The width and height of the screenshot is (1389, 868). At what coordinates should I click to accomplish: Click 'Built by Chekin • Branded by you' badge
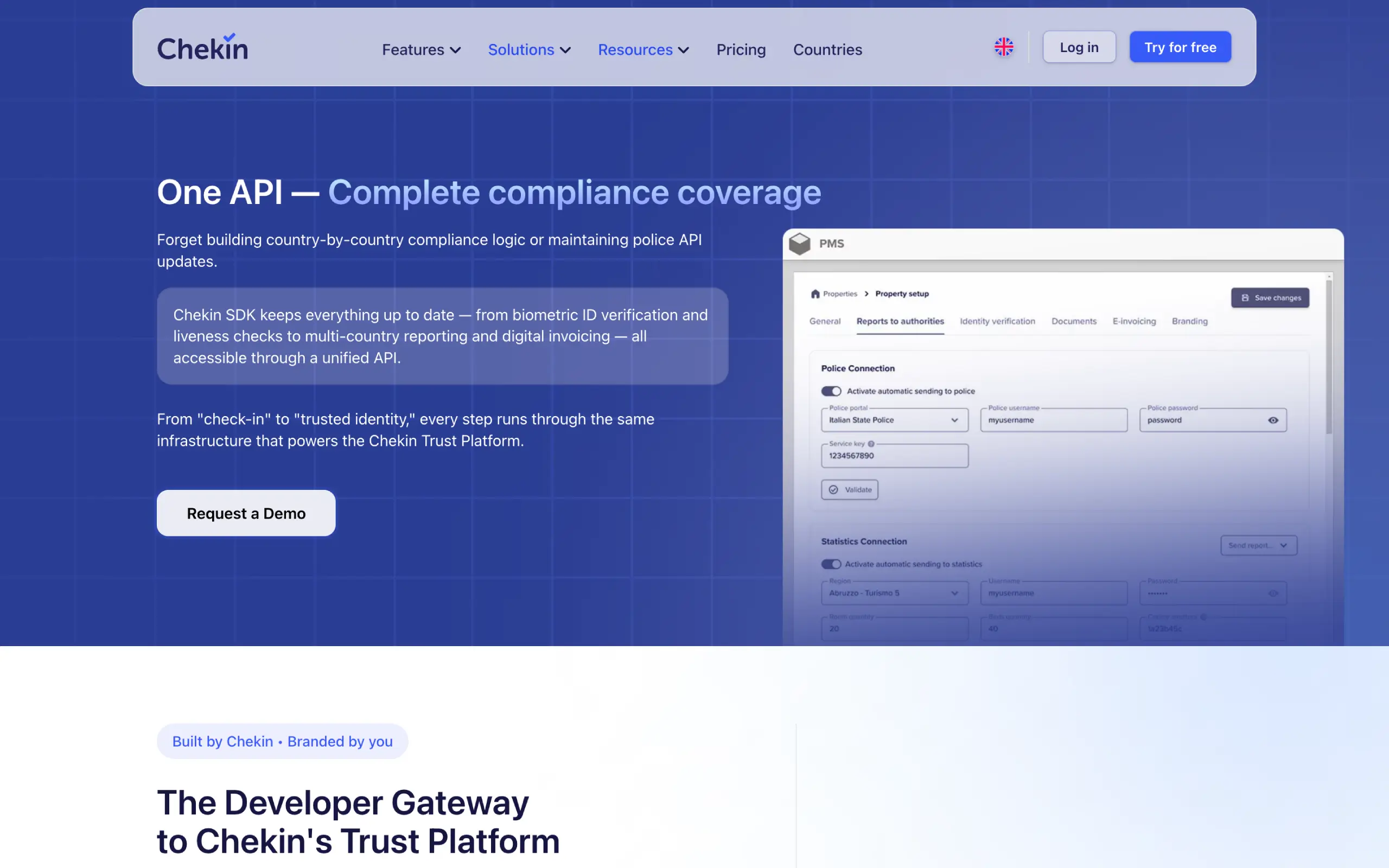(x=282, y=741)
